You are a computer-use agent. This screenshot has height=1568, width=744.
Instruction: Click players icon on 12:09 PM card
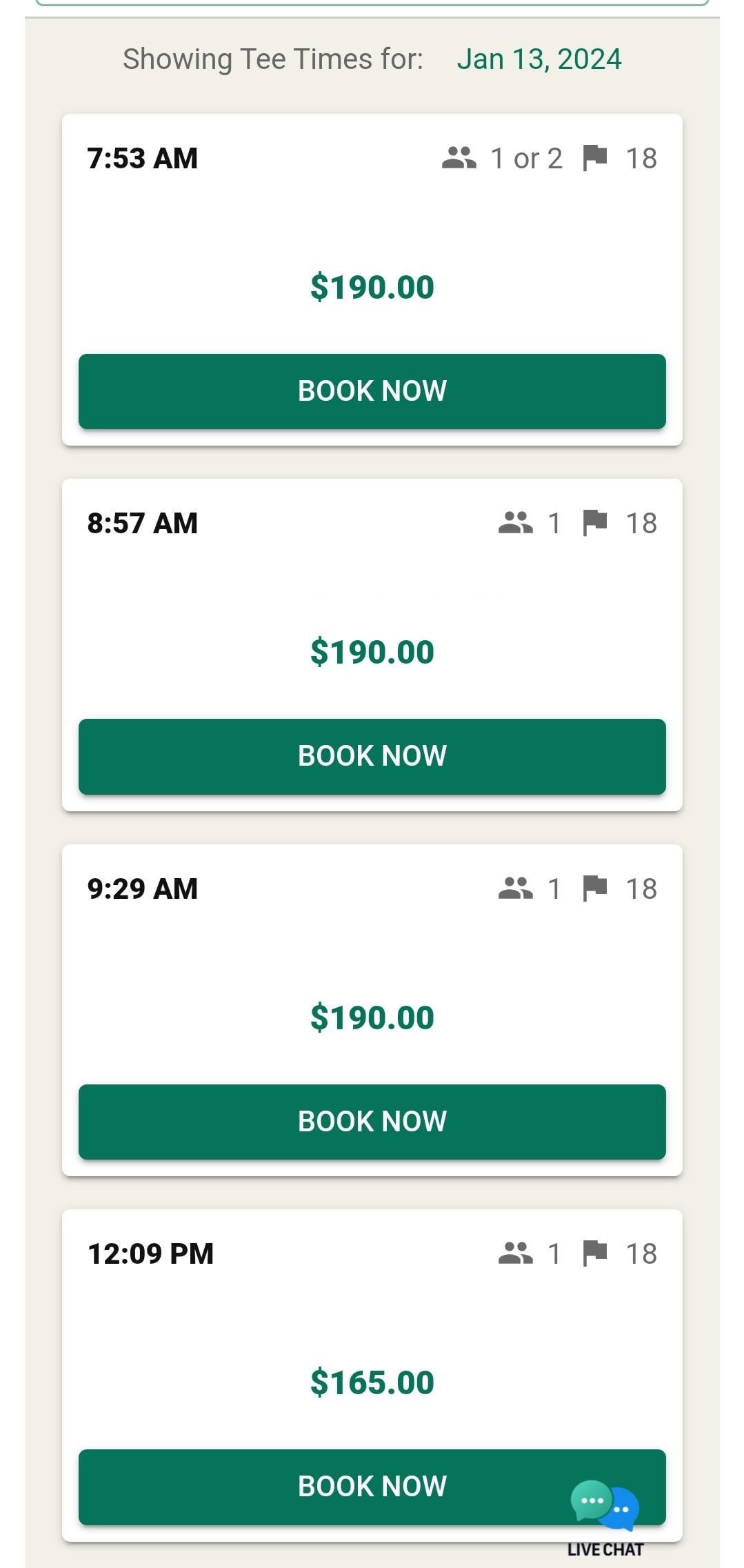[x=516, y=1253]
